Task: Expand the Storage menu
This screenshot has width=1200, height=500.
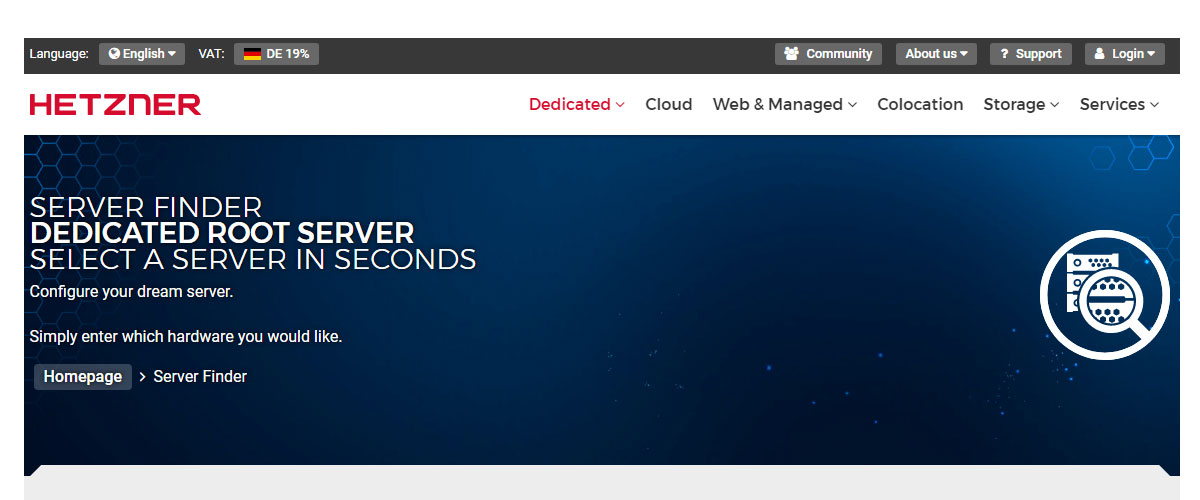Action: pos(1021,104)
